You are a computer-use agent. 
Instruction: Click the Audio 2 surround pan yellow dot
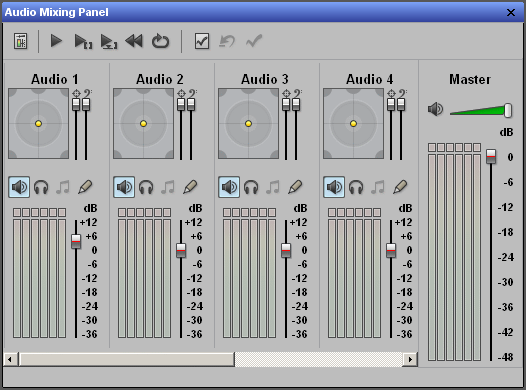[144, 124]
